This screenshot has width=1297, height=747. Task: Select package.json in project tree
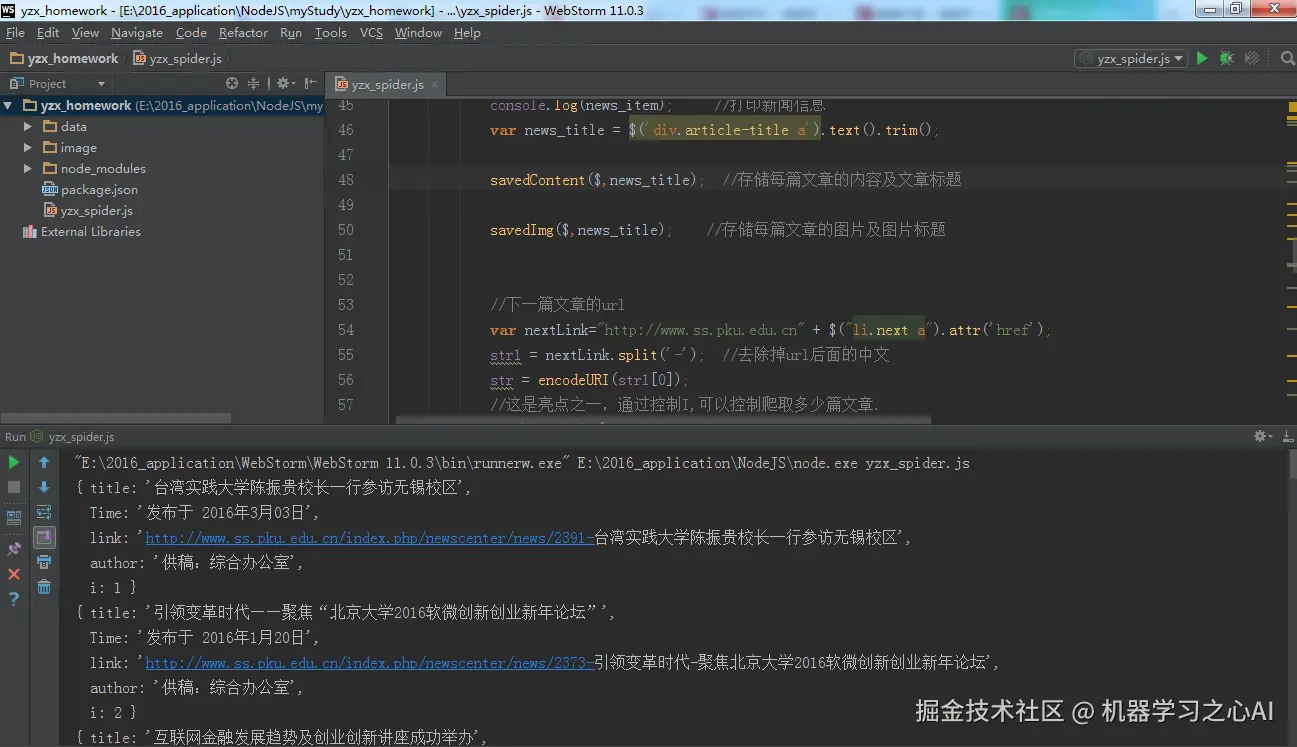99,190
